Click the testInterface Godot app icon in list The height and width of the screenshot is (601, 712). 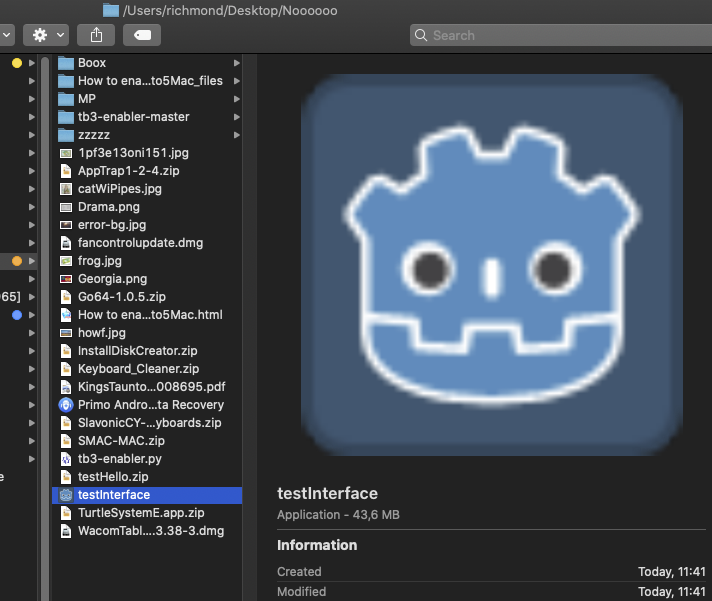pyautogui.click(x=66, y=495)
